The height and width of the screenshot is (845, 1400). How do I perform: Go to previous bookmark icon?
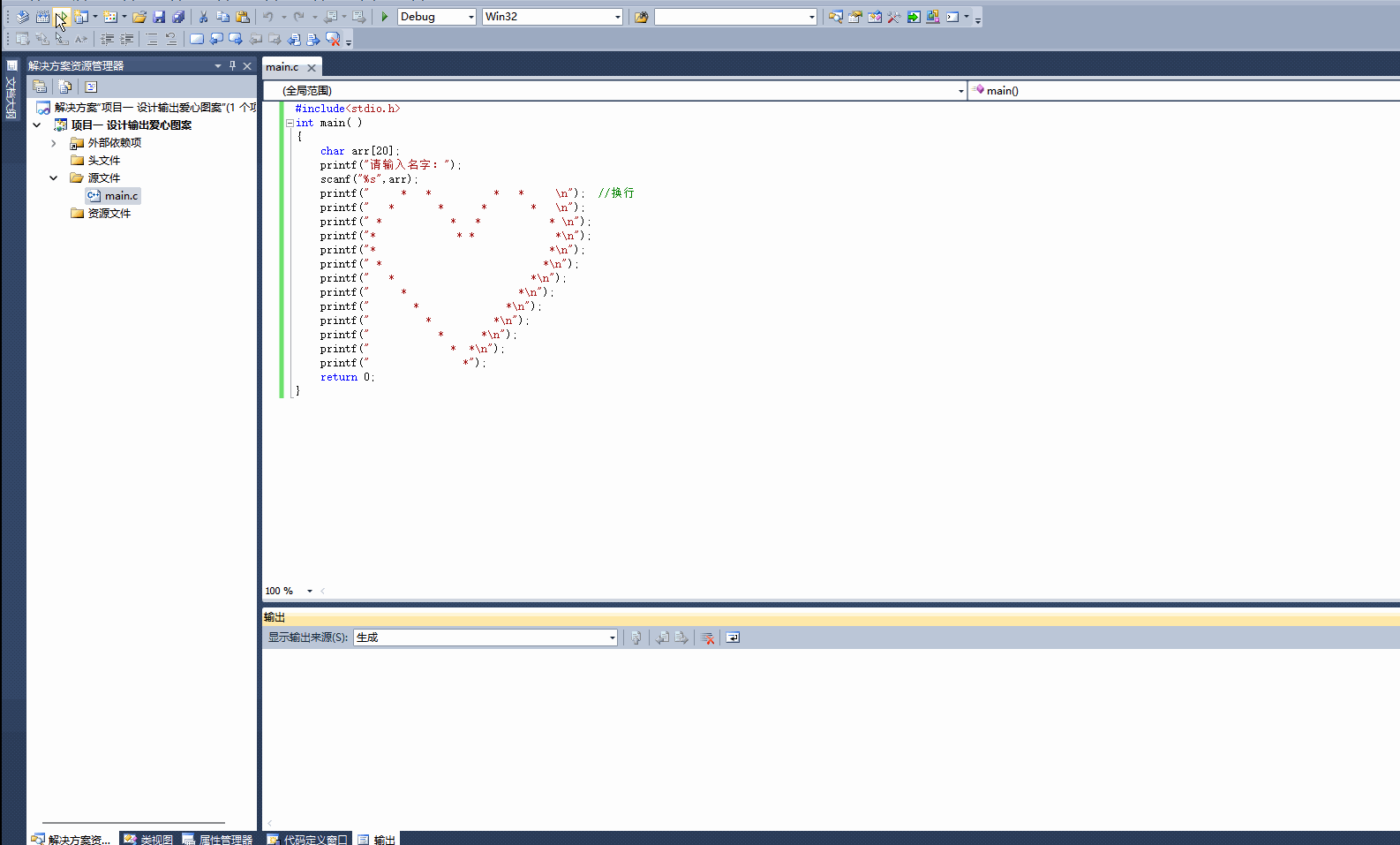click(x=216, y=39)
